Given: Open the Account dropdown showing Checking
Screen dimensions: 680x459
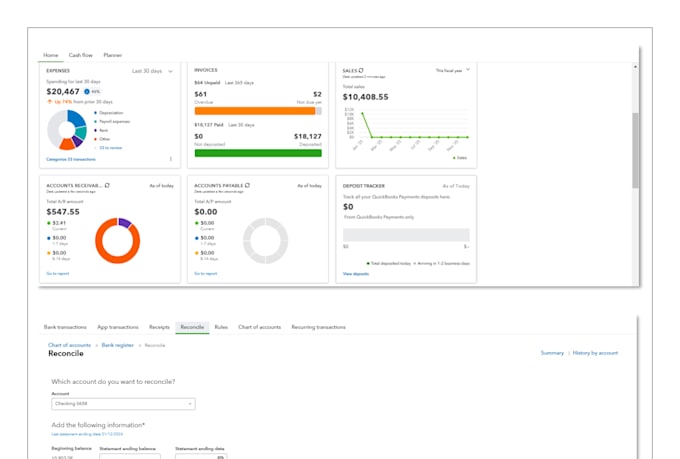Looking at the screenshot, I should (123, 404).
